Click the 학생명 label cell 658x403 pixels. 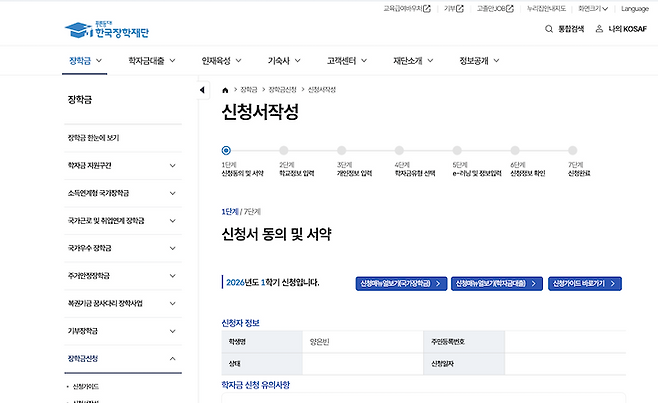click(262, 342)
